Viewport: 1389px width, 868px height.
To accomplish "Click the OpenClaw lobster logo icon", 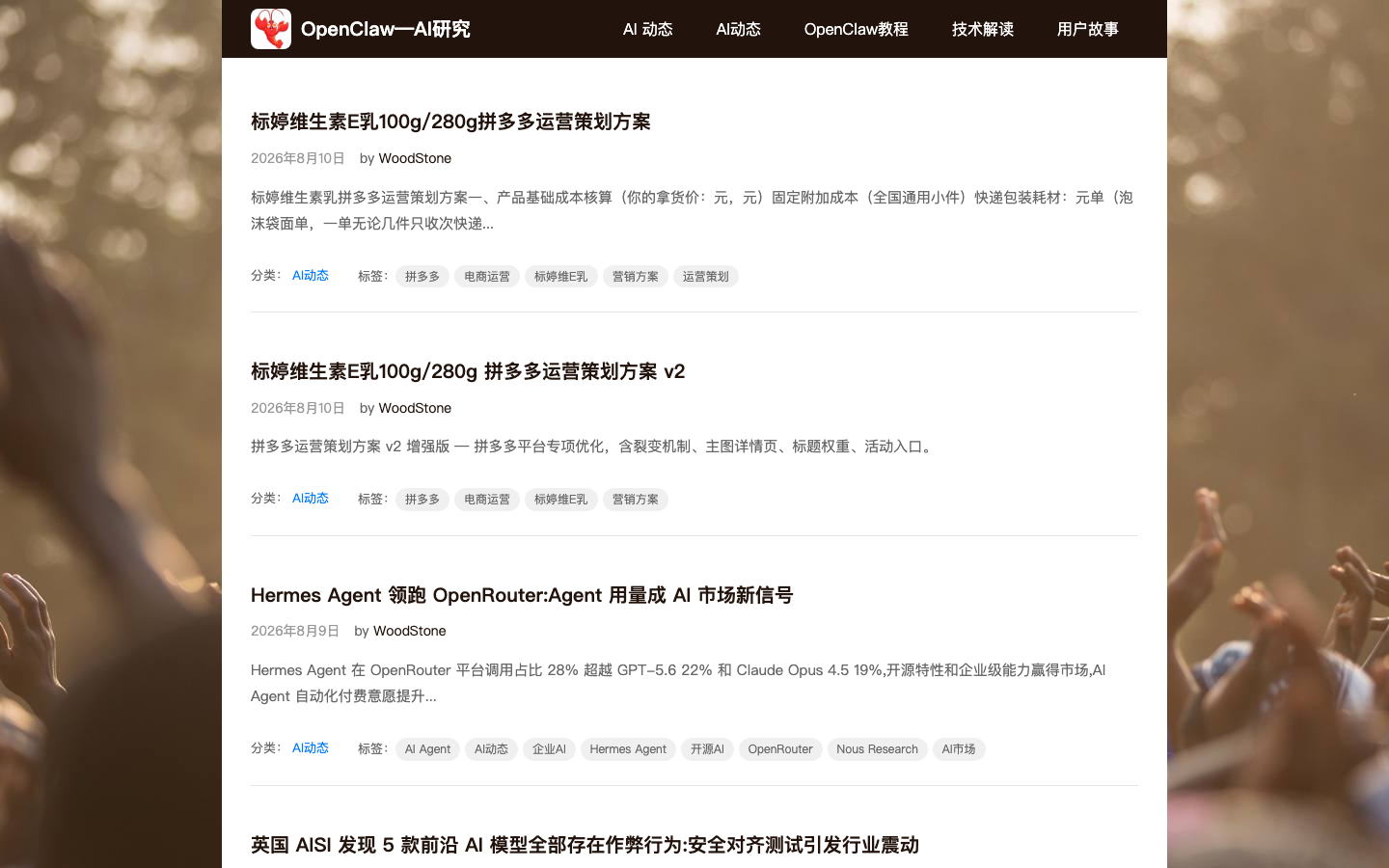I will click(271, 29).
